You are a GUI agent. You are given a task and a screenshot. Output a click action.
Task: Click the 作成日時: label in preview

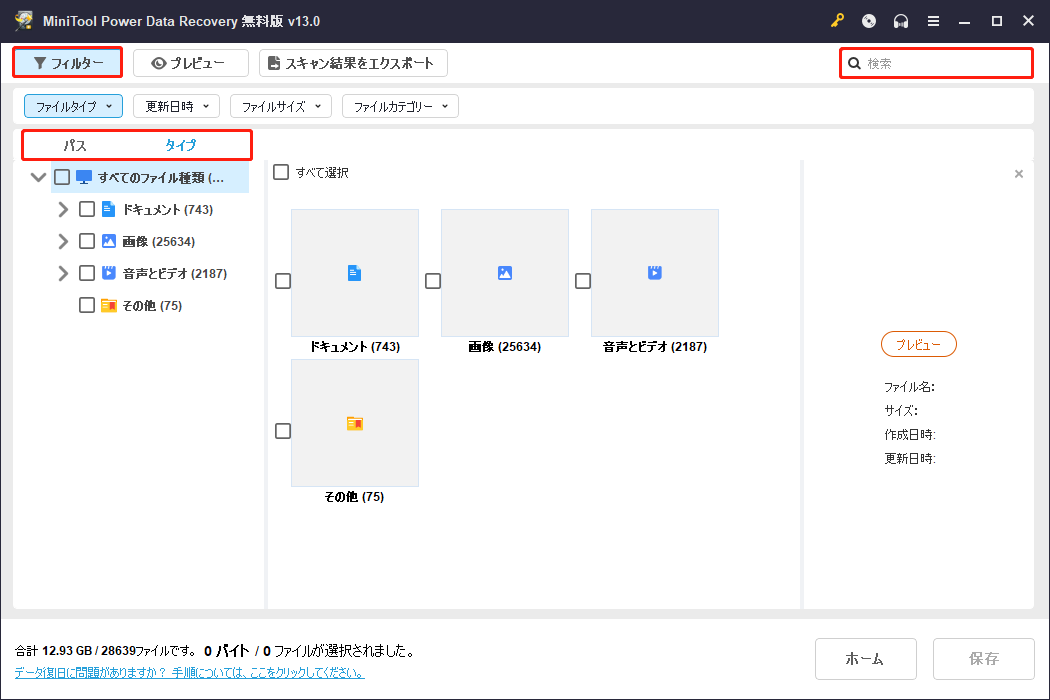(x=909, y=434)
